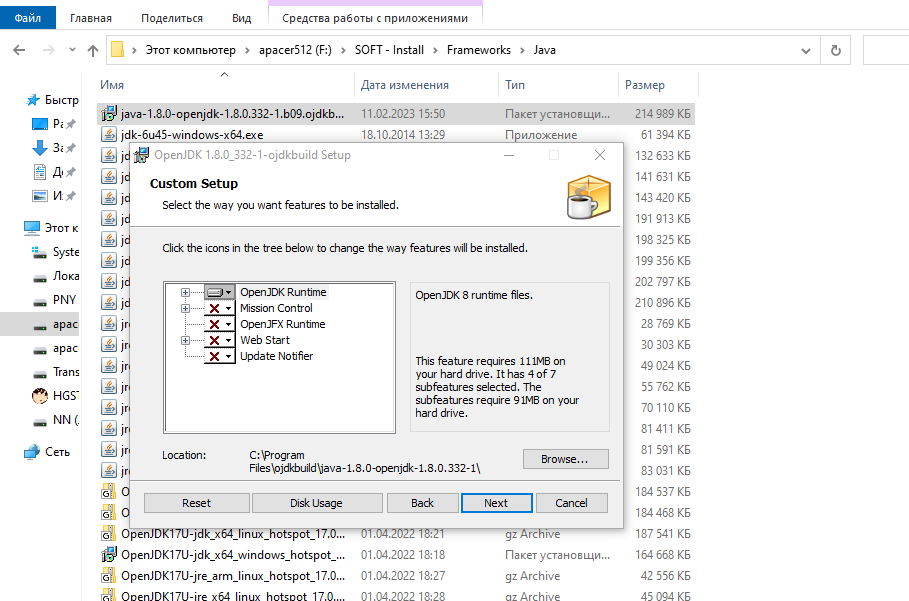Expand the Mission Control tree node
Viewport: 909px width, 601px height.
pos(185,308)
